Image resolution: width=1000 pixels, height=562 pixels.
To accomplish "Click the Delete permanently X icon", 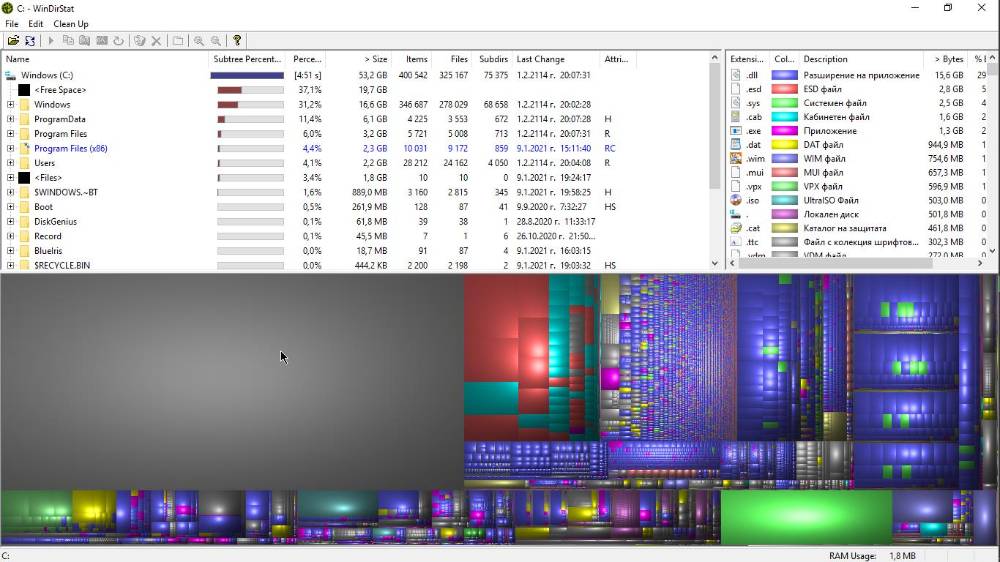I will pos(156,41).
